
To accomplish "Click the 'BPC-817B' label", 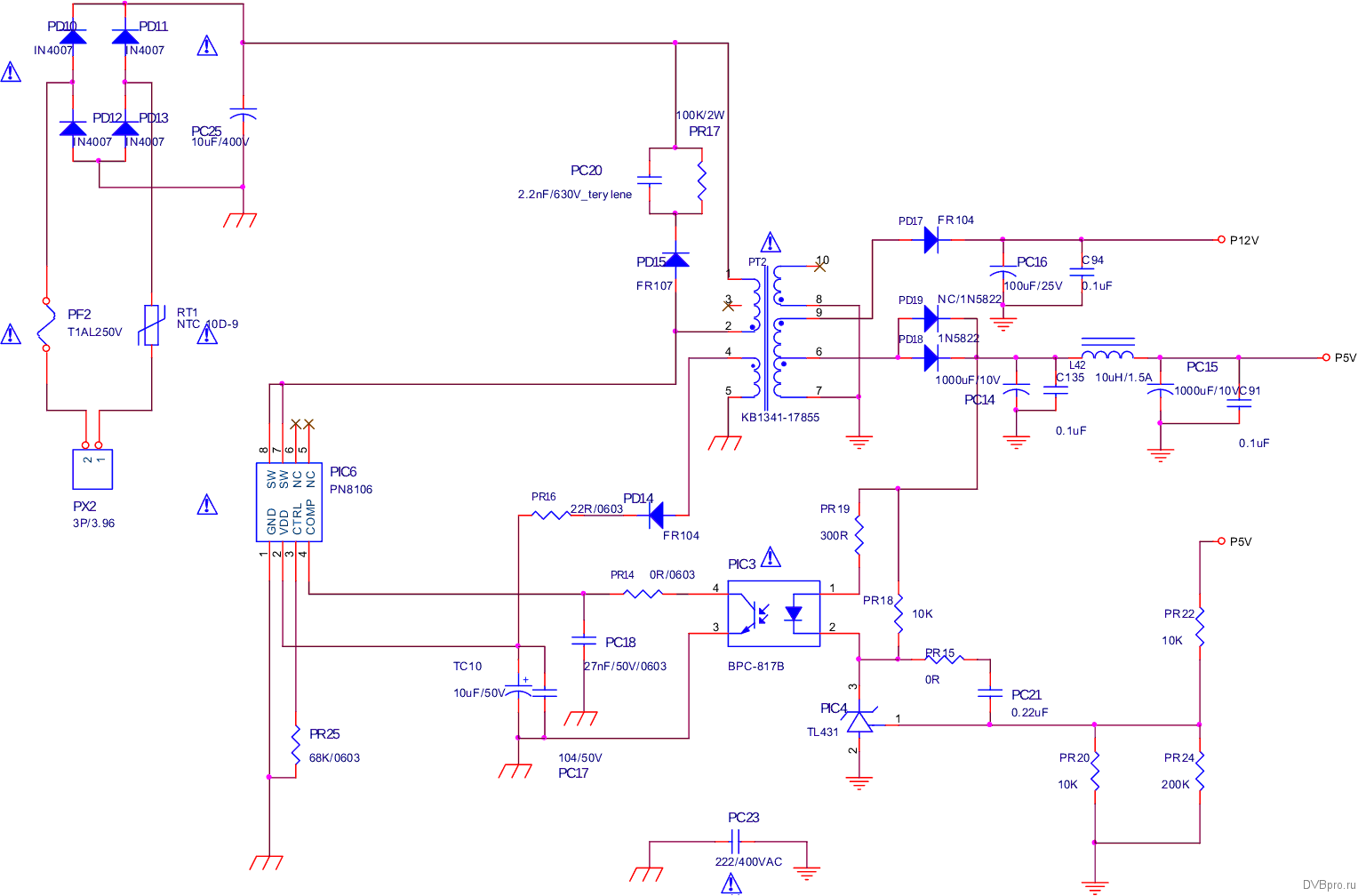I will click(x=756, y=667).
